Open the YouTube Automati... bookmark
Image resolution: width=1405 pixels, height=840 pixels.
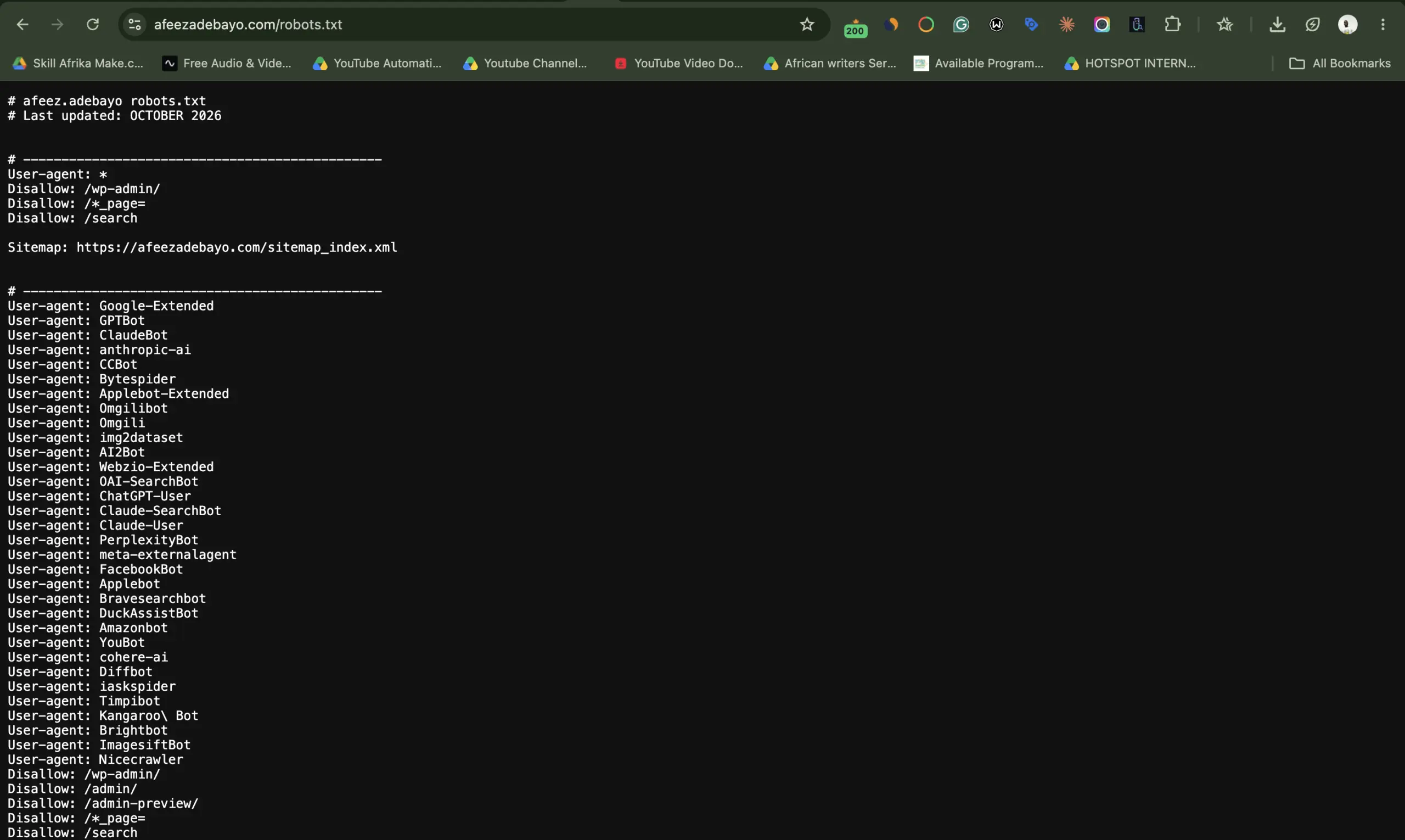(x=377, y=64)
